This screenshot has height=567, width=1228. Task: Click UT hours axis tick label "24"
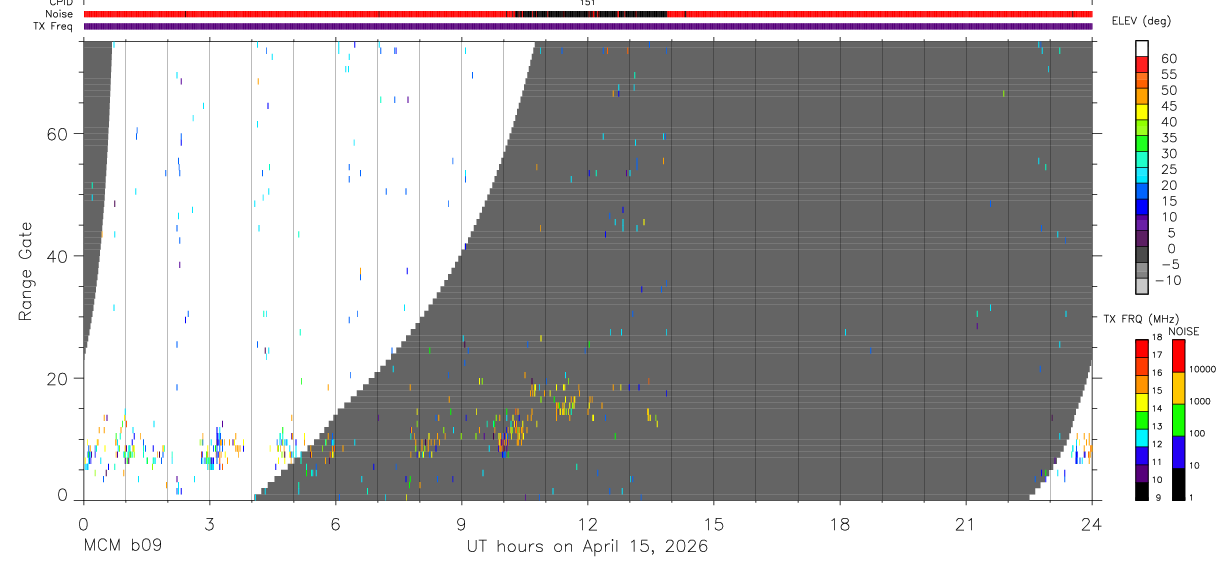tap(1092, 524)
